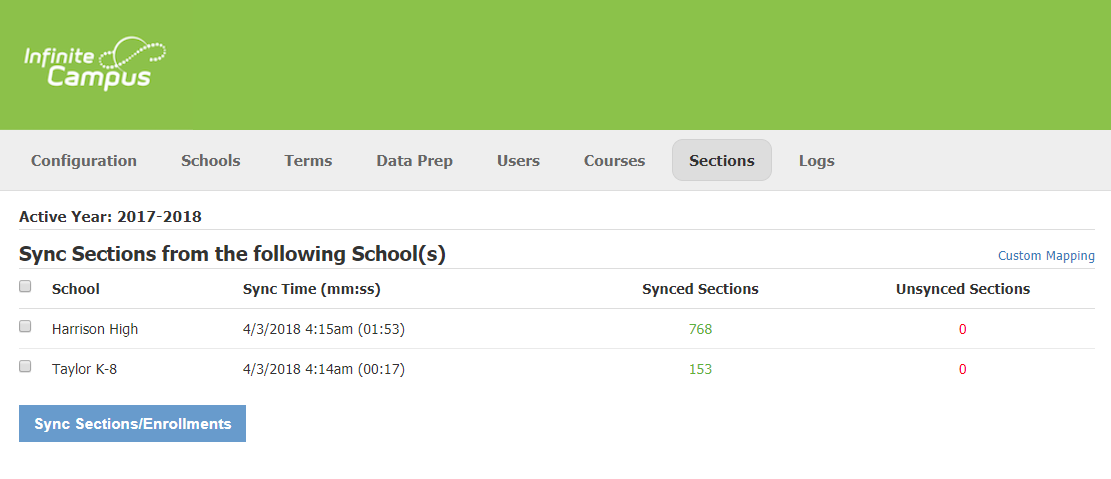
Task: Open the Configuration tab
Action: (84, 160)
